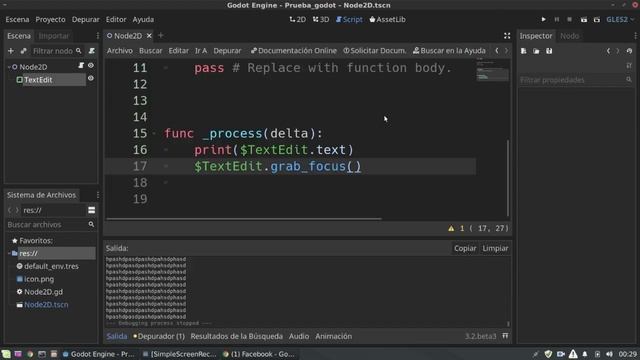
Task: Open the Proyecto menu
Action: pos(50,19)
